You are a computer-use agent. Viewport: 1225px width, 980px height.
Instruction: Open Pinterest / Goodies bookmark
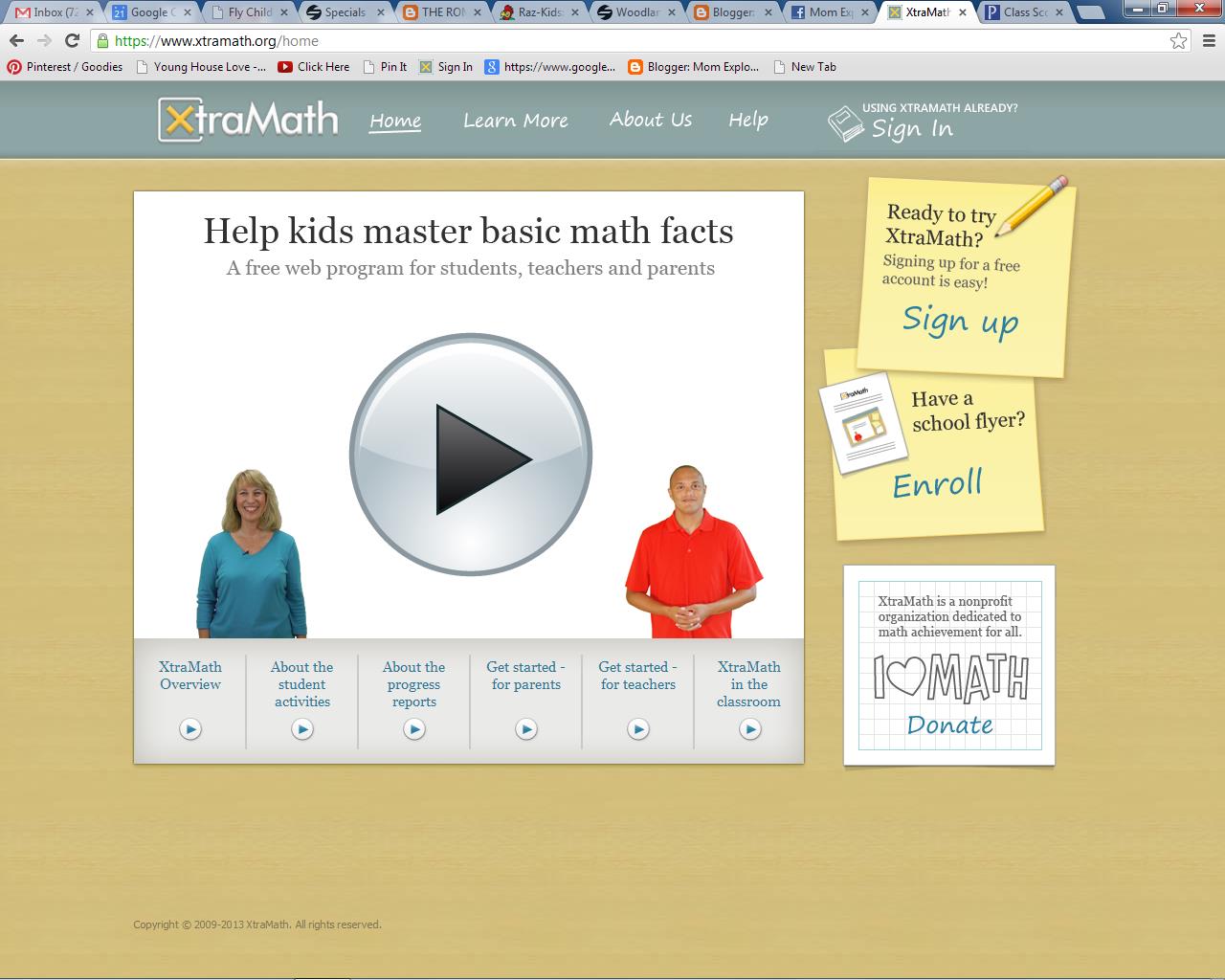pyautogui.click(x=65, y=67)
